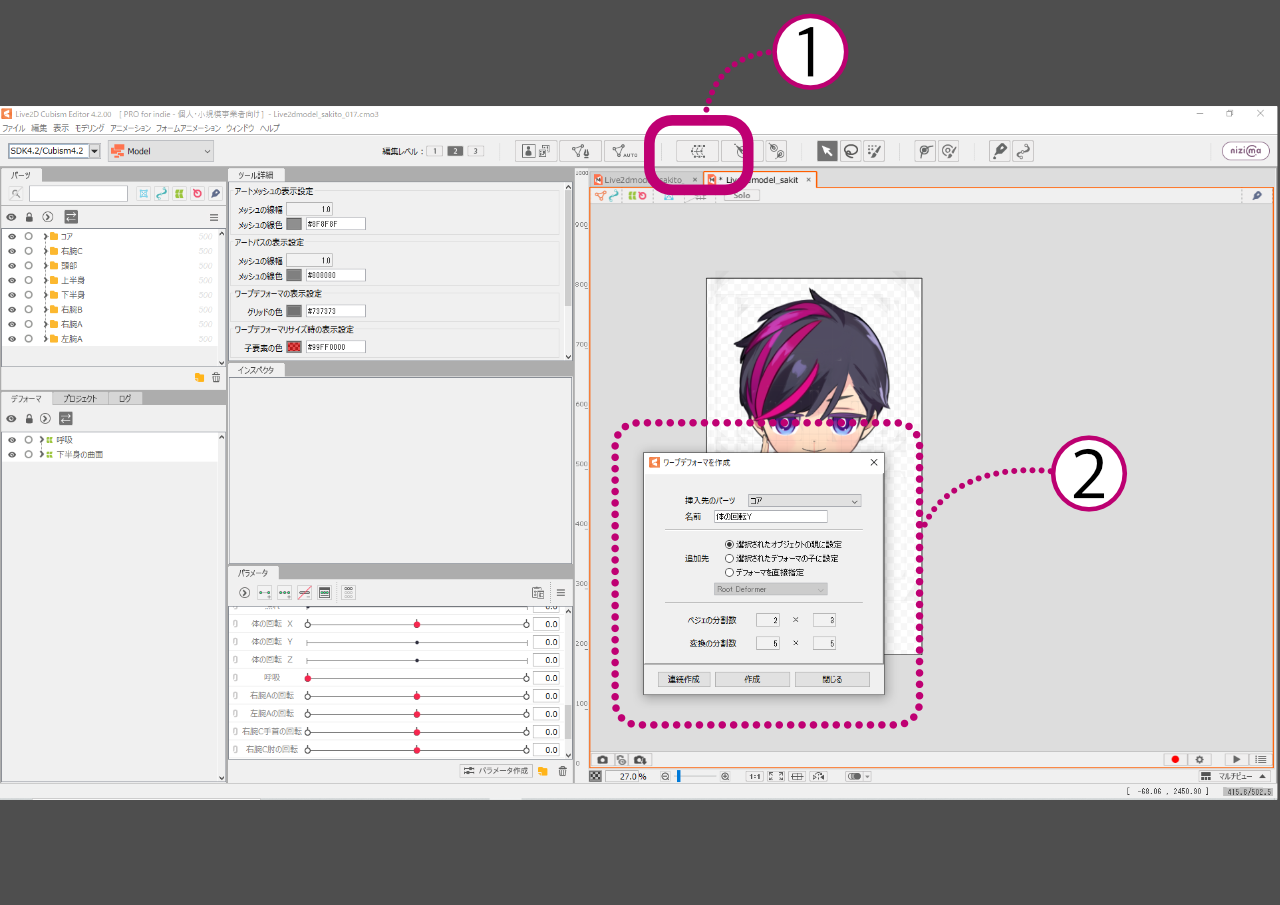The width and height of the screenshot is (1280, 905).
Task: Click the 連続作成 button
Action: tap(685, 679)
